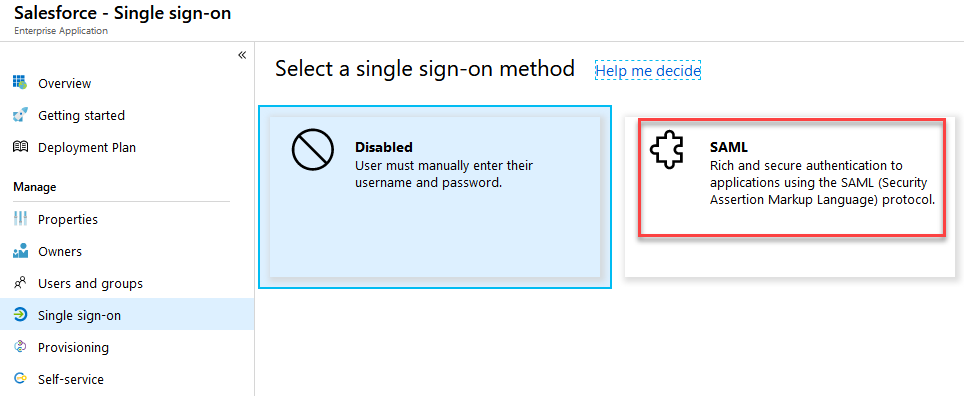This screenshot has height=396, width=964.
Task: Click the Owners people icon
Action: pyautogui.click(x=20, y=251)
